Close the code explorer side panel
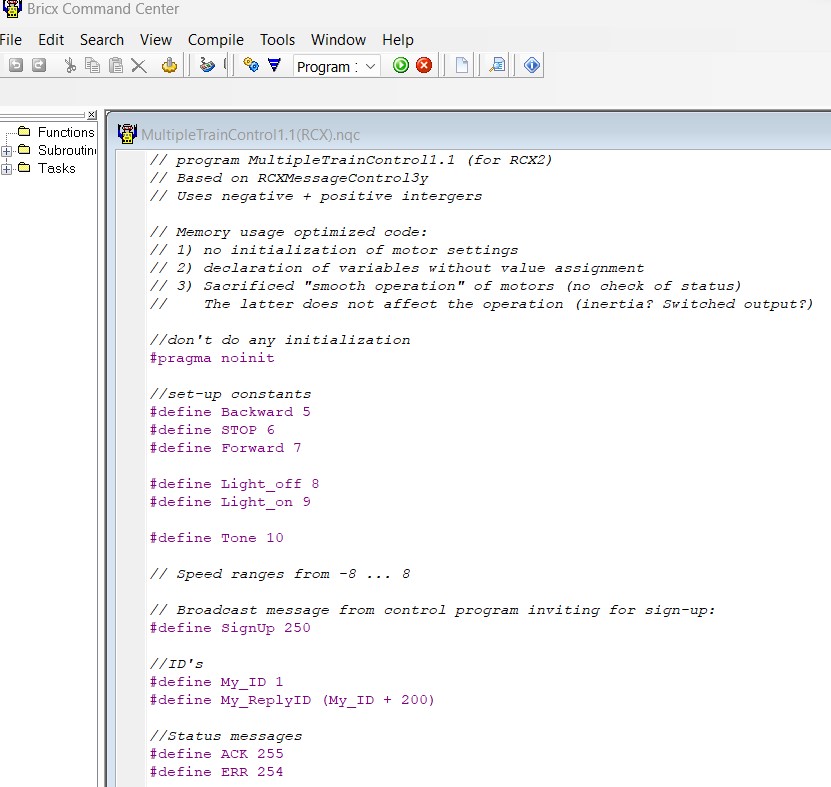This screenshot has width=831, height=787. [x=92, y=114]
